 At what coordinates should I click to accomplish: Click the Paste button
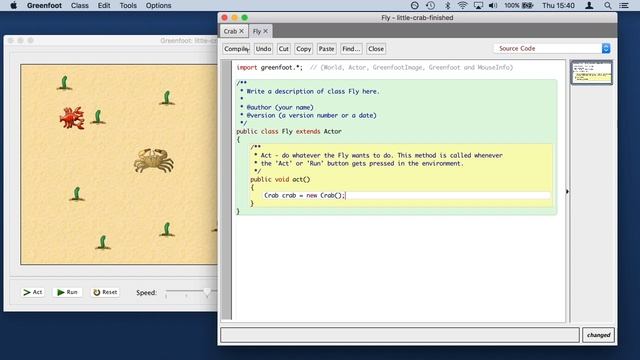tap(326, 49)
